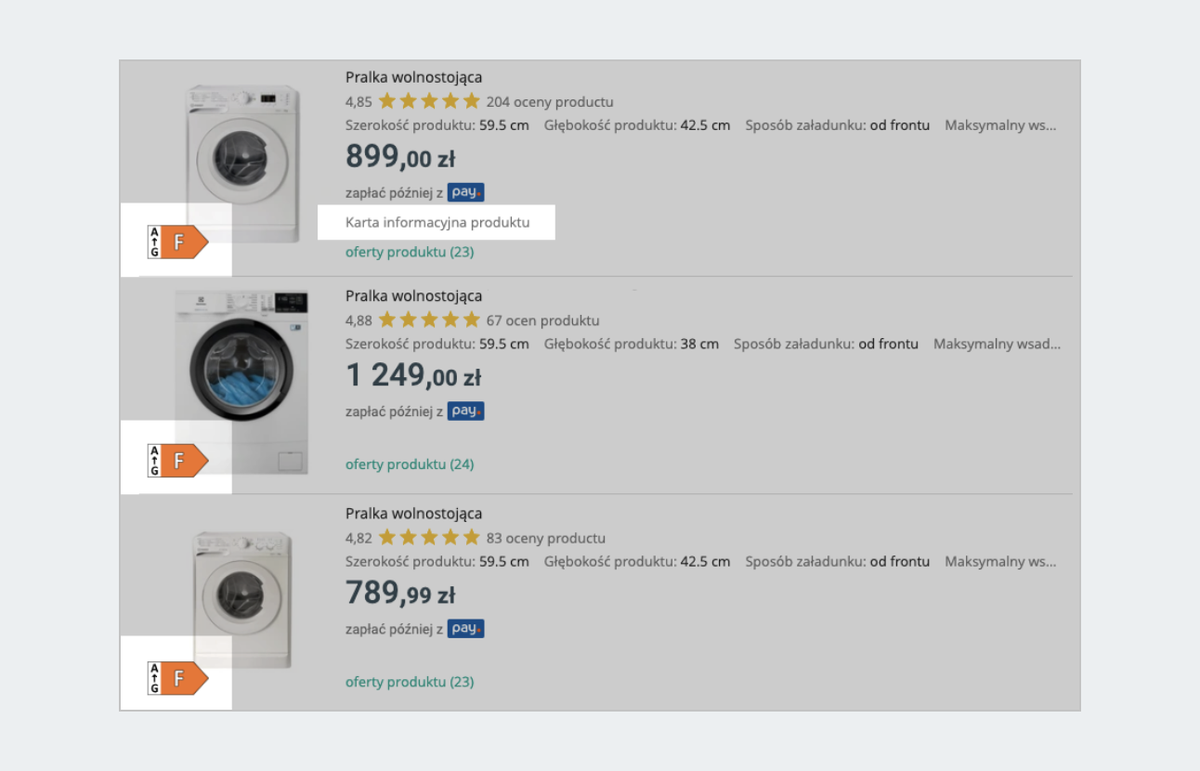View the 67 product ratings
The width and height of the screenshot is (1200, 771).
pyautogui.click(x=543, y=321)
